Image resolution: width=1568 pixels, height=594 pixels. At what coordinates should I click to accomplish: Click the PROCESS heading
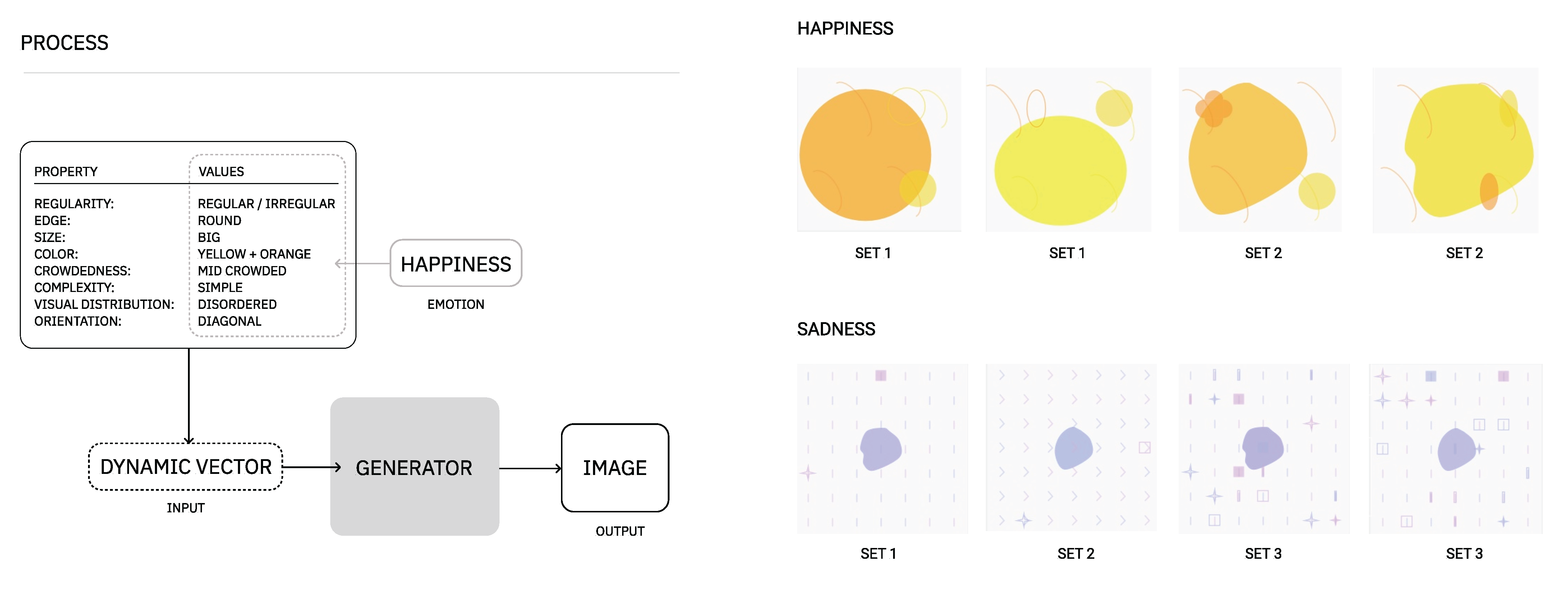coord(65,43)
